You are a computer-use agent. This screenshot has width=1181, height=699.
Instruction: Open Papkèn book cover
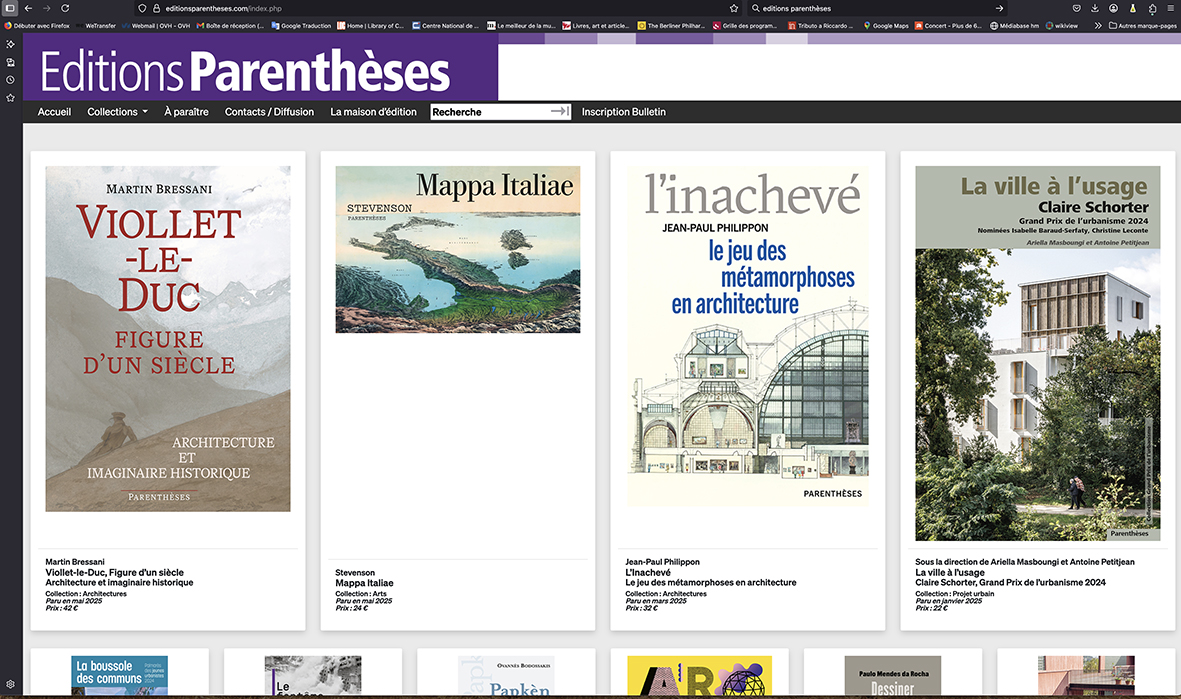(506, 675)
